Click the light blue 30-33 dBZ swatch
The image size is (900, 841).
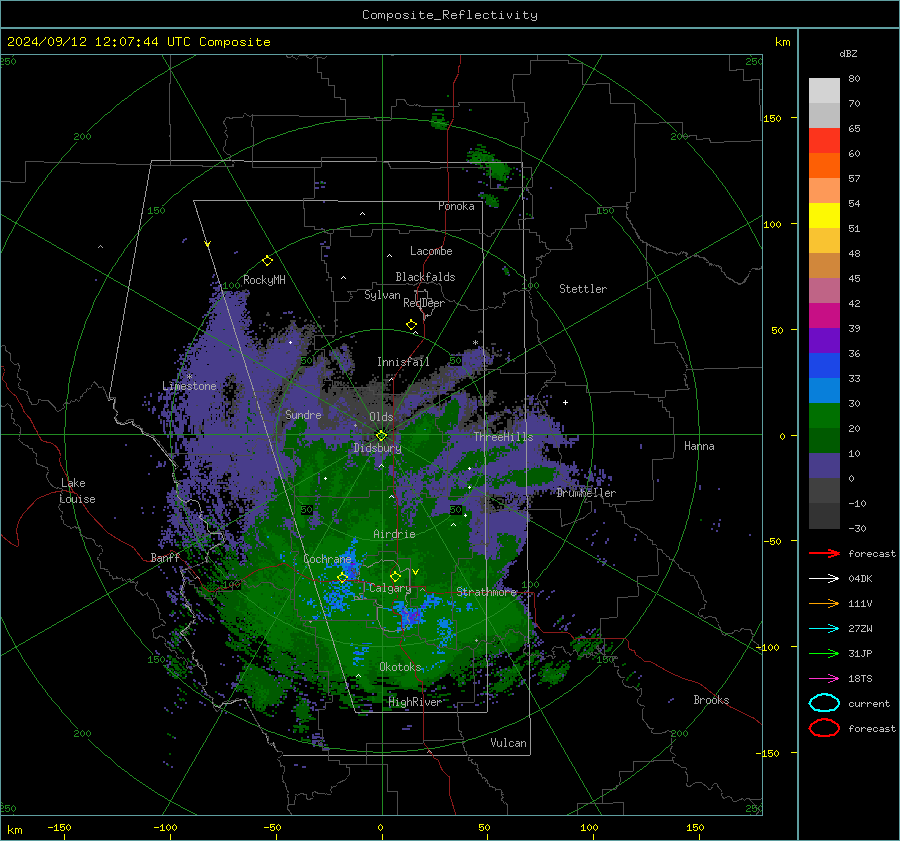824,391
